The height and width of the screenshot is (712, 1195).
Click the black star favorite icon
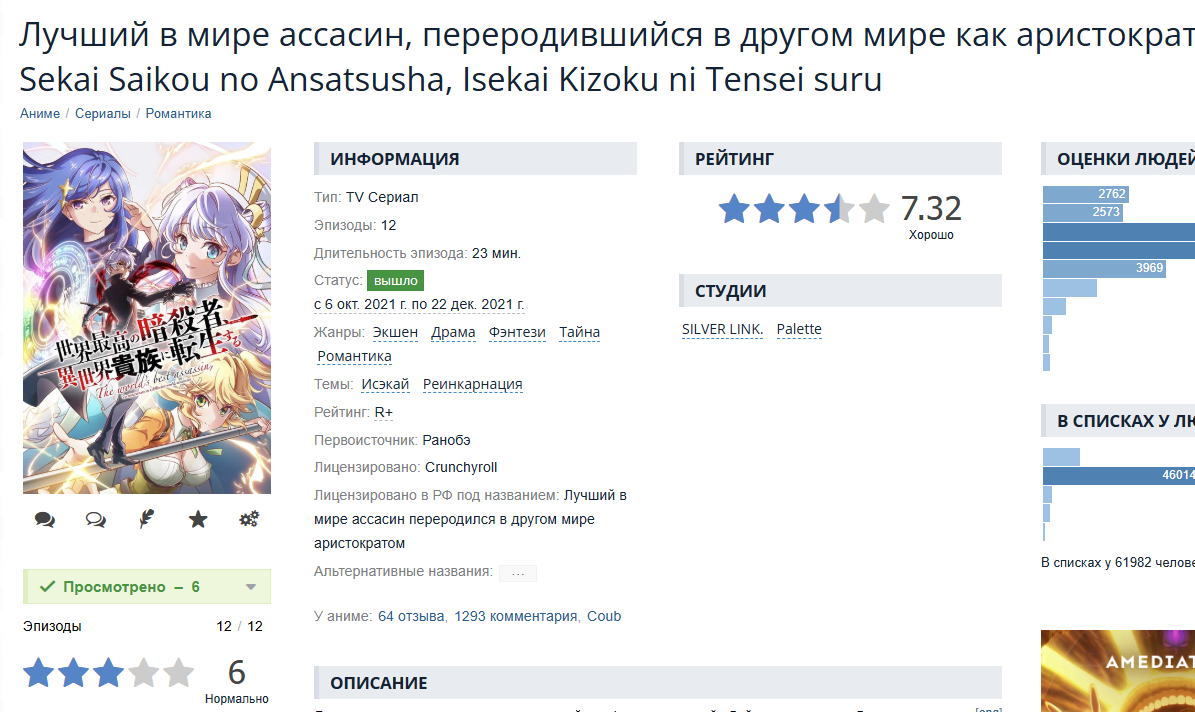coord(198,519)
